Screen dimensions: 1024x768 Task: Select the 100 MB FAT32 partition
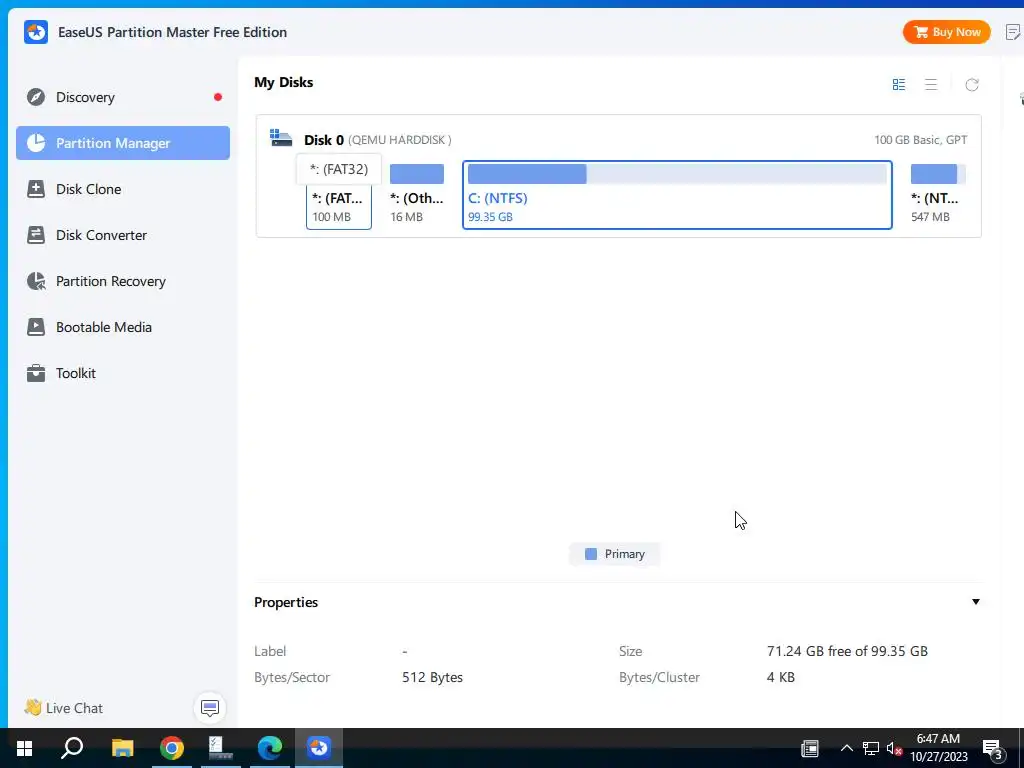[339, 207]
